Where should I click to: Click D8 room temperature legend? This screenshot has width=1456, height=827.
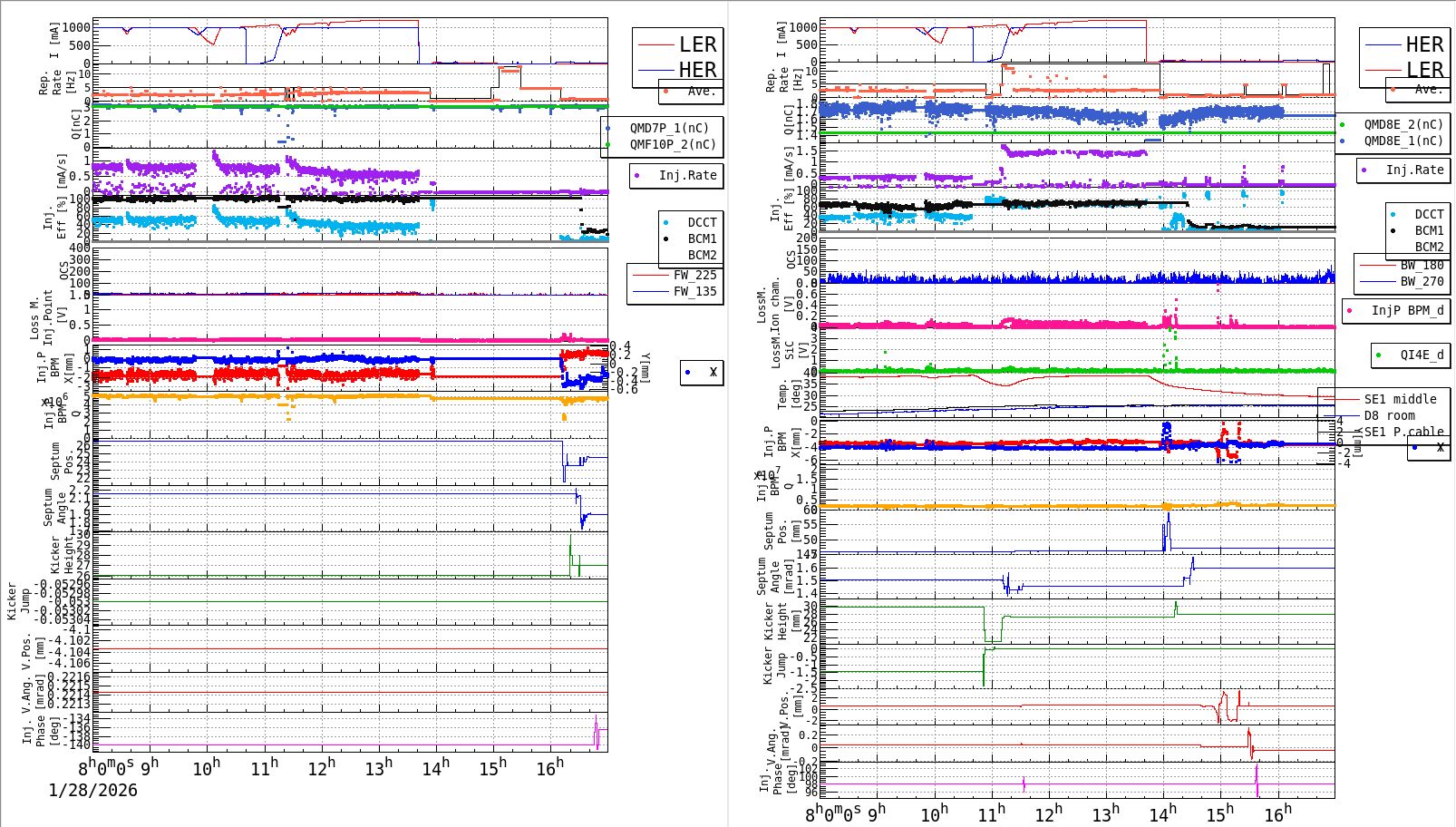[x=1389, y=415]
